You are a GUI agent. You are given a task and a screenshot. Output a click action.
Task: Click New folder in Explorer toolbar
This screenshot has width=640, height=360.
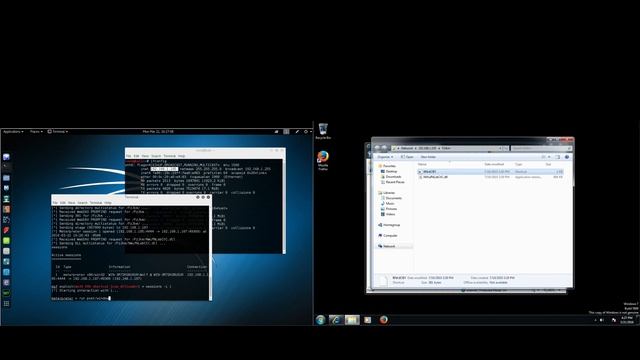tap(428, 157)
